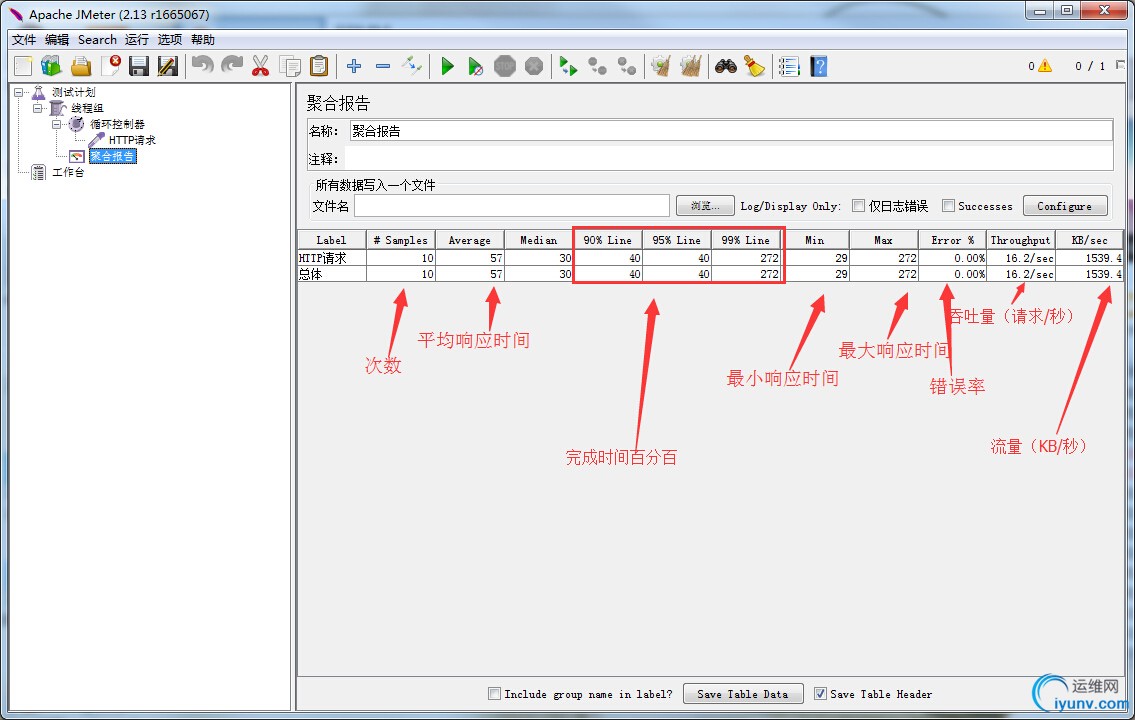Collapse the 线程组 tree node

click(x=38, y=108)
